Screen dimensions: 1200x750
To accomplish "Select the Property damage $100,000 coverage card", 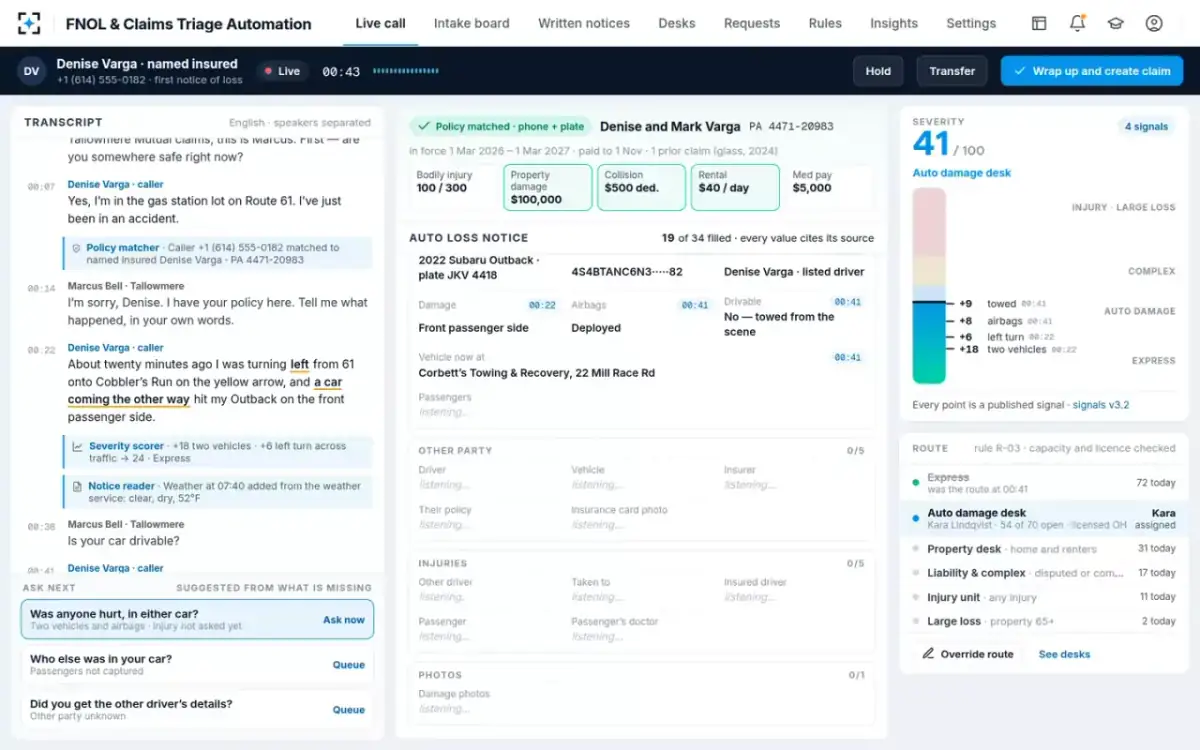I will coord(547,187).
